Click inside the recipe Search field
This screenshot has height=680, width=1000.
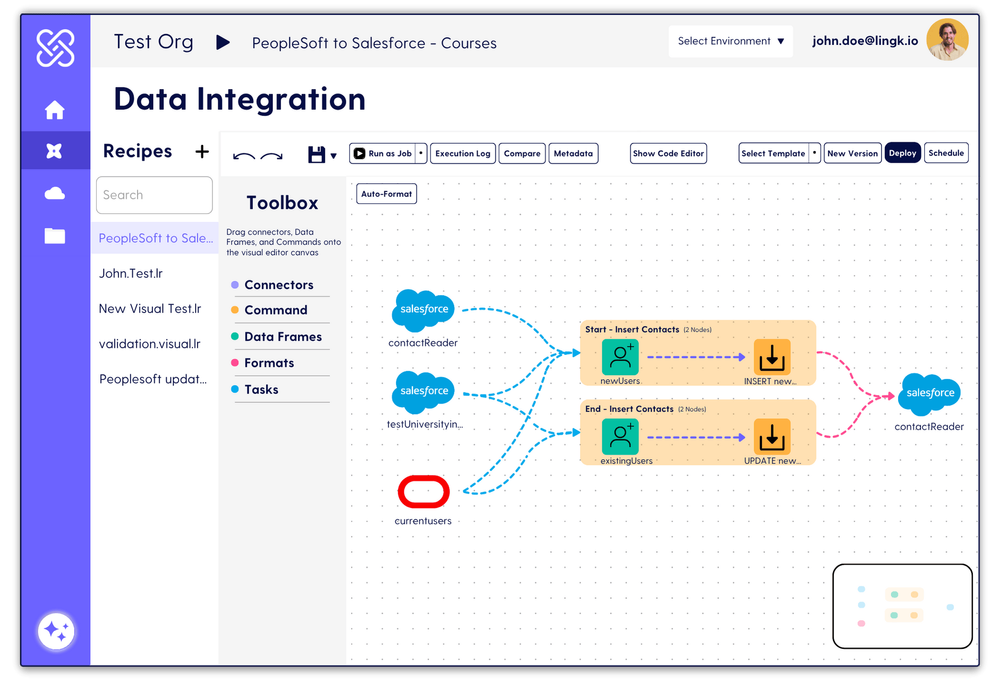154,195
